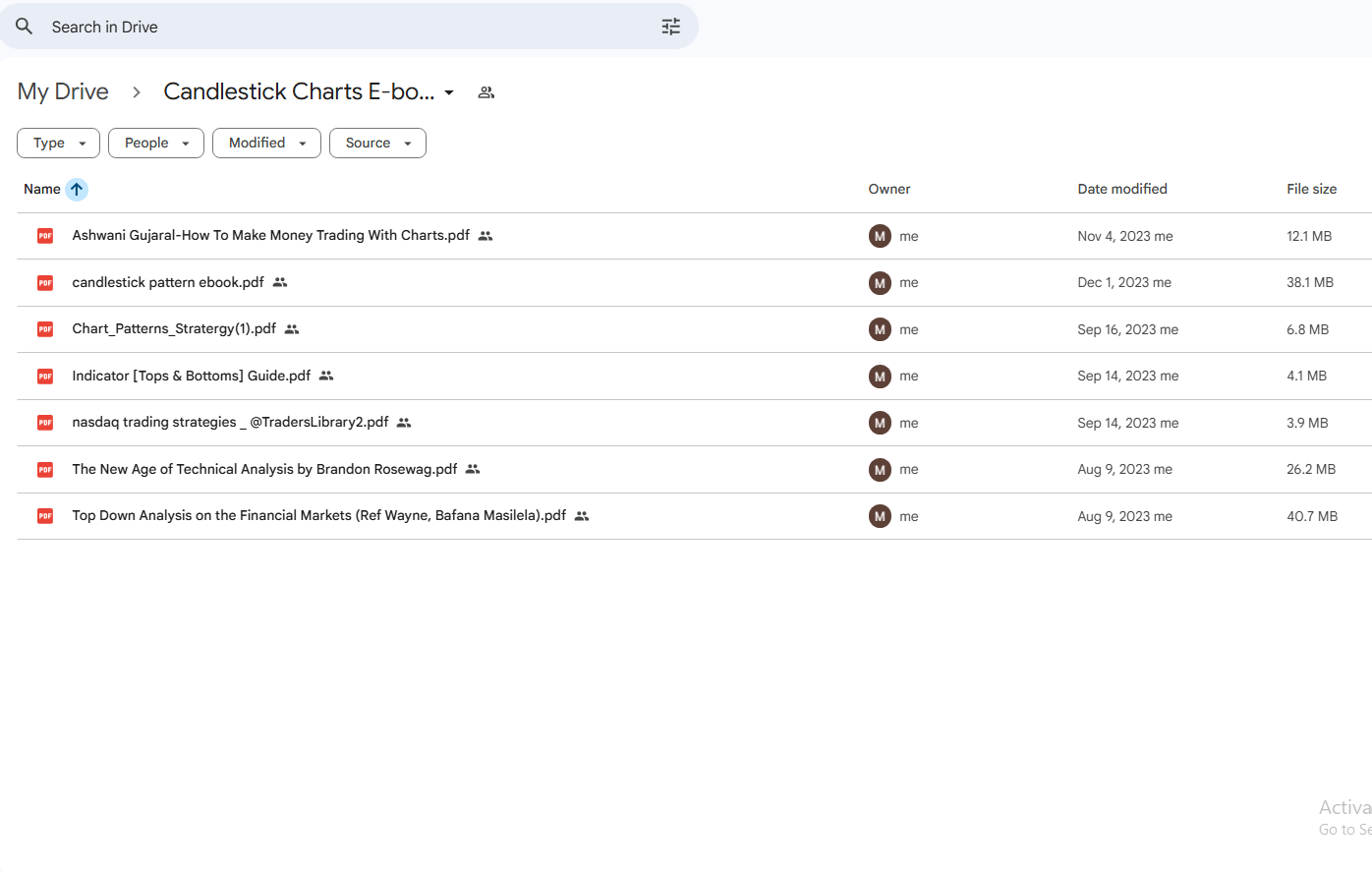Expand the Source filter dropdown
This screenshot has height=871, width=1372.
pos(377,143)
